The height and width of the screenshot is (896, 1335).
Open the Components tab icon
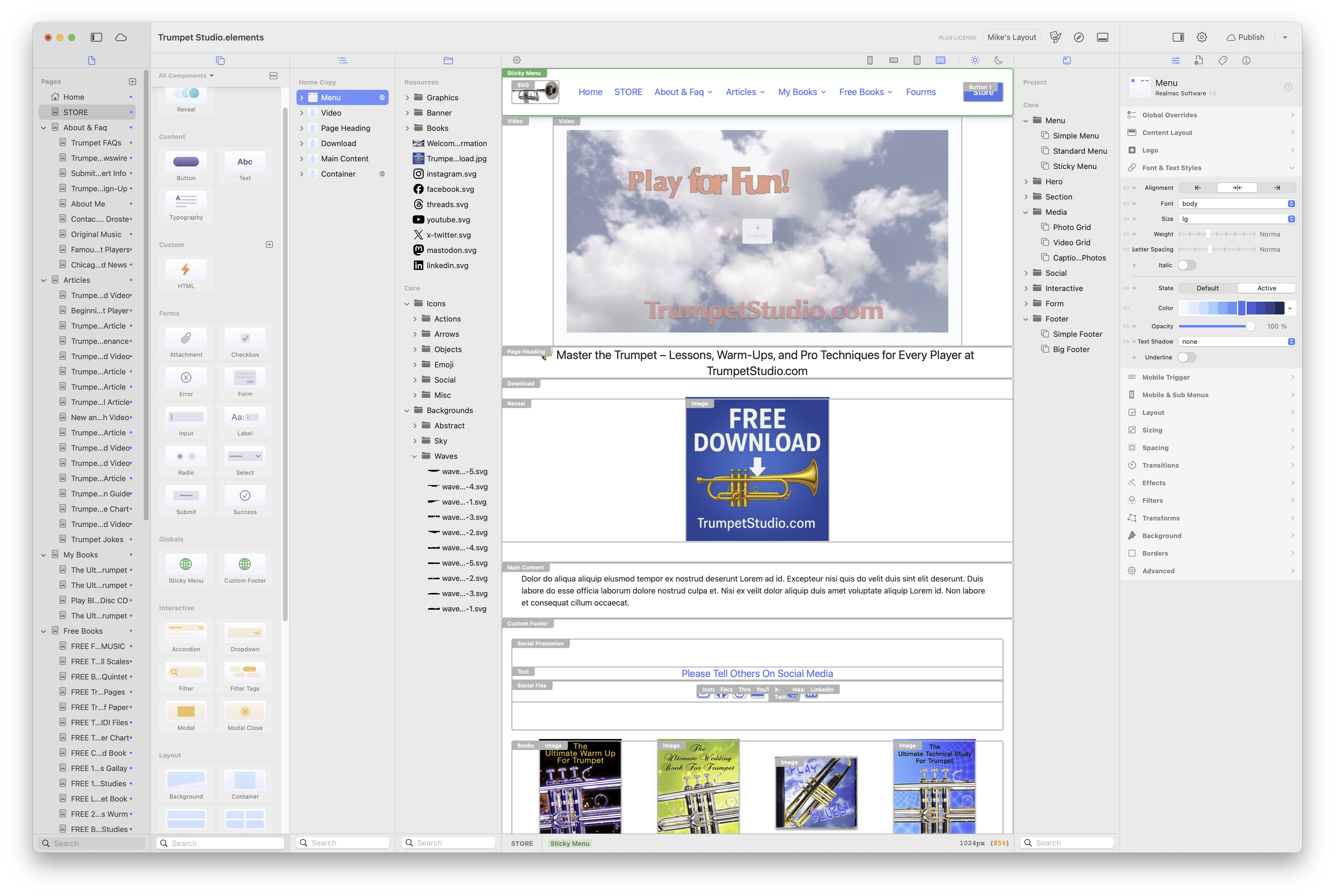click(220, 60)
